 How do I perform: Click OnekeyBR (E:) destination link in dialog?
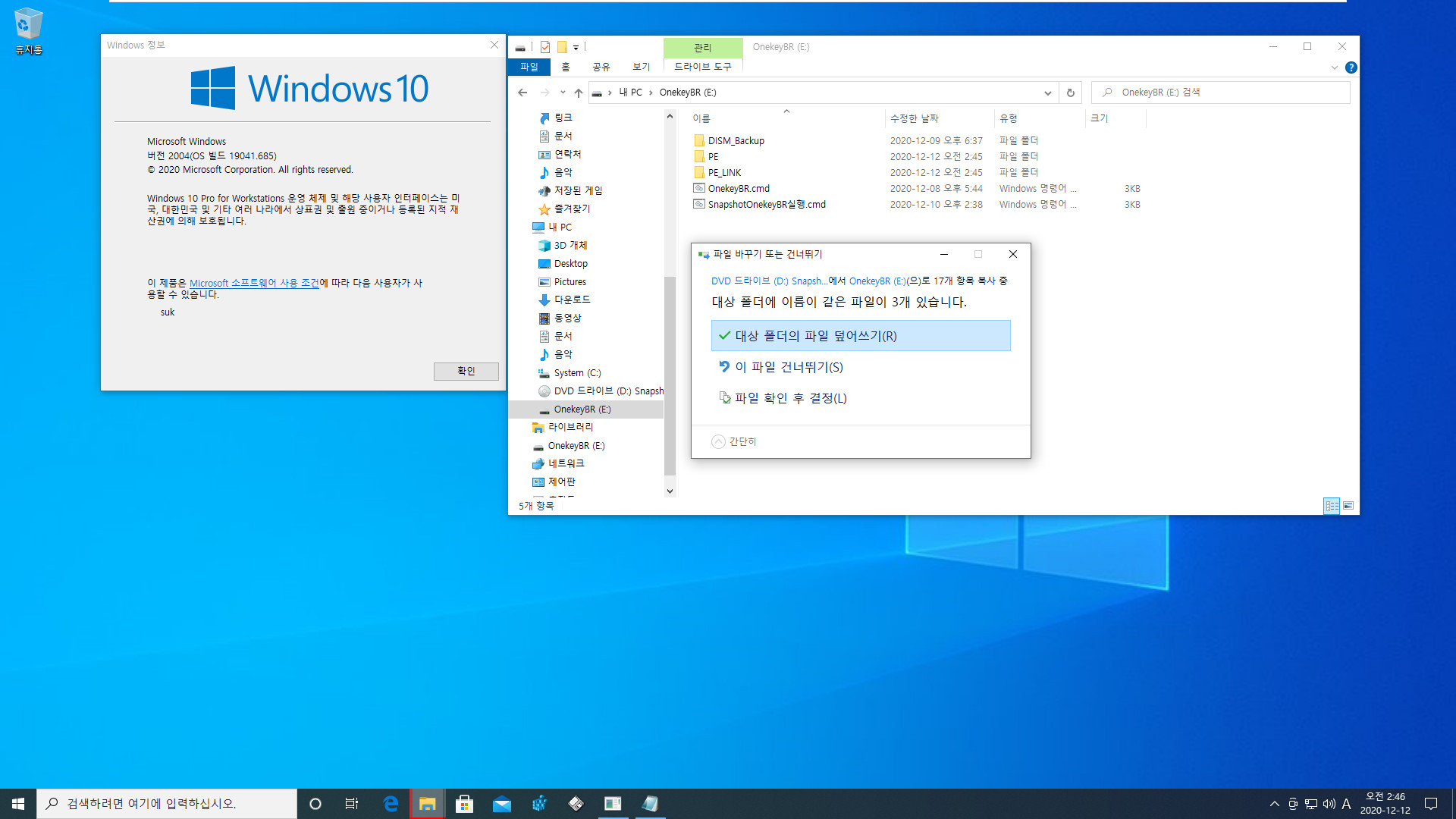[x=877, y=281]
